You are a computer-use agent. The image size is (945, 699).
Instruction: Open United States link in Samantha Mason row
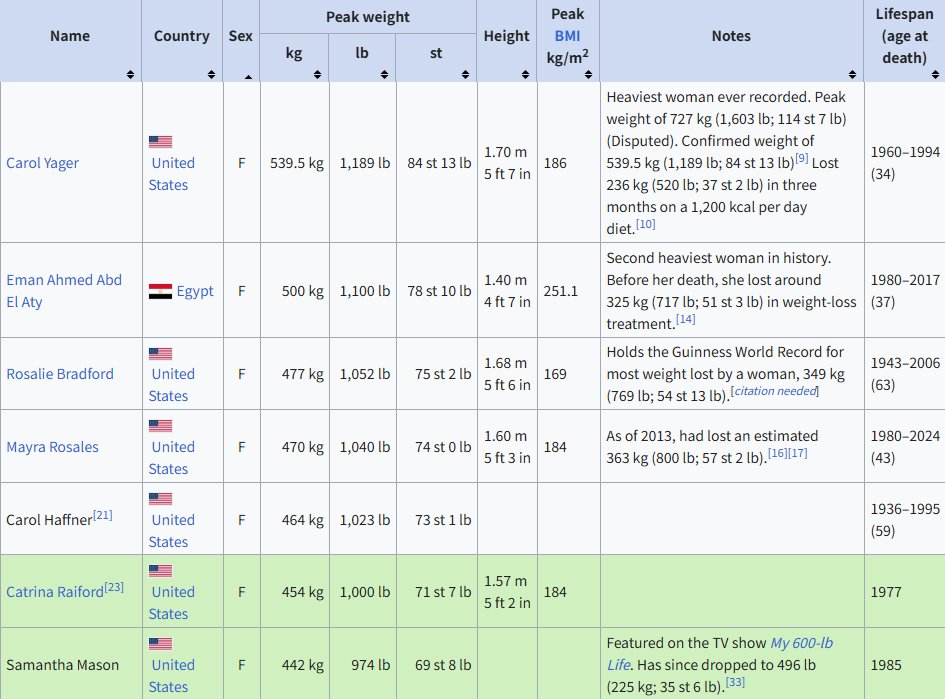(x=172, y=675)
